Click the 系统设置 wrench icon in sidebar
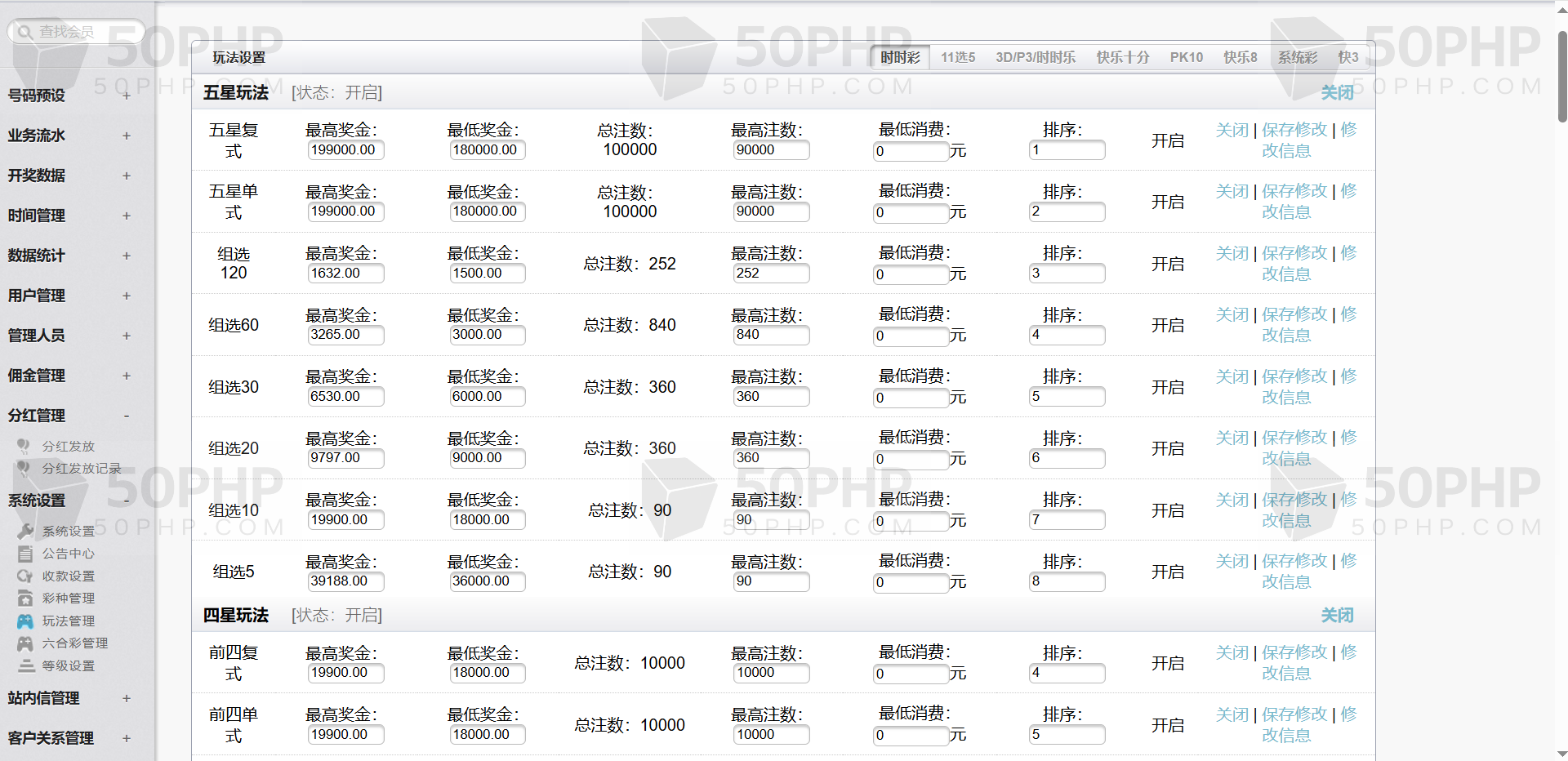This screenshot has width=1568, height=761. [x=25, y=532]
